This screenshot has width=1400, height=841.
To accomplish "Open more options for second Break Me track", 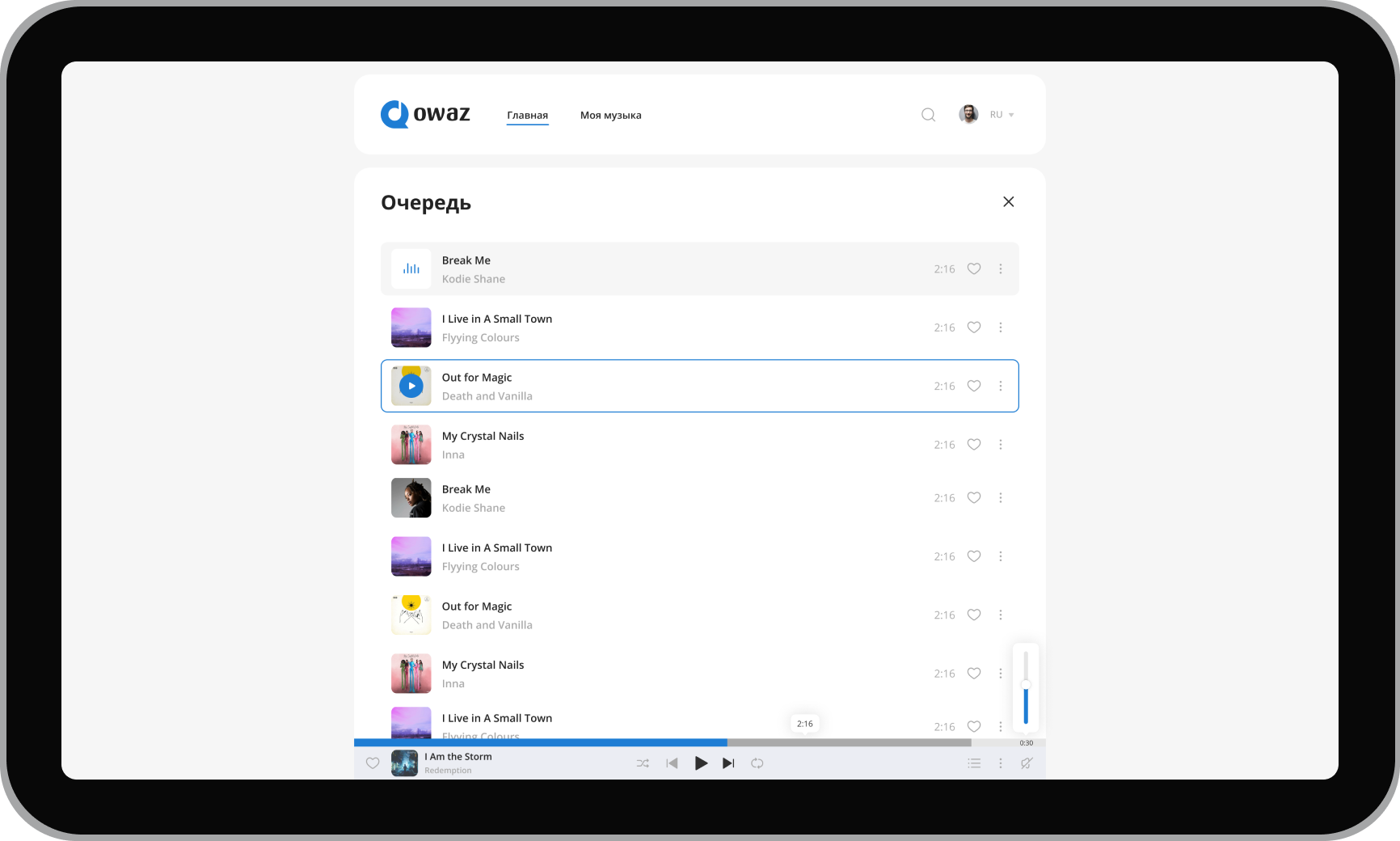I will pos(1001,498).
